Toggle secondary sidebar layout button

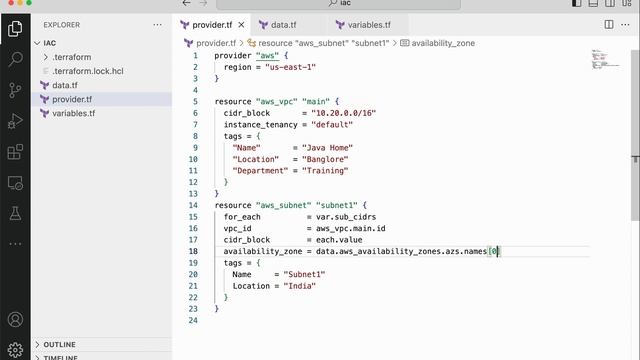point(610,3)
